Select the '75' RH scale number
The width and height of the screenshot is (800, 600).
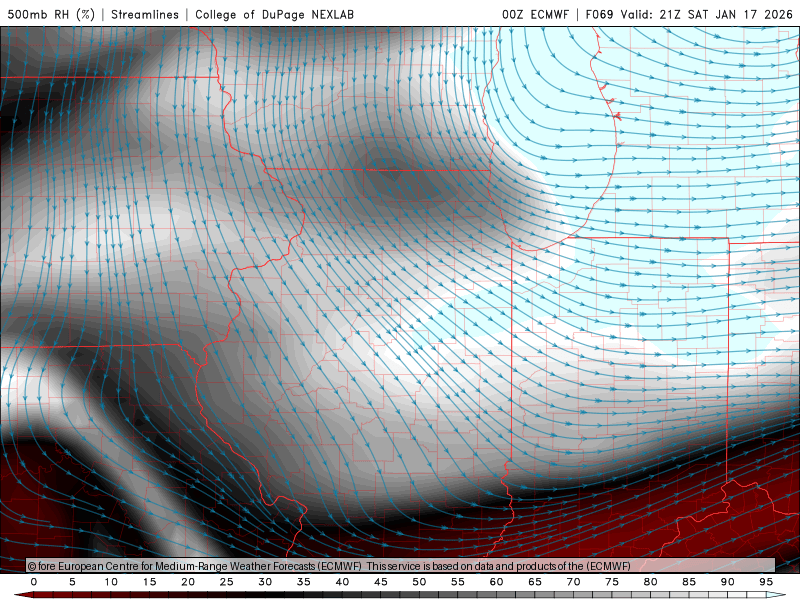click(612, 582)
